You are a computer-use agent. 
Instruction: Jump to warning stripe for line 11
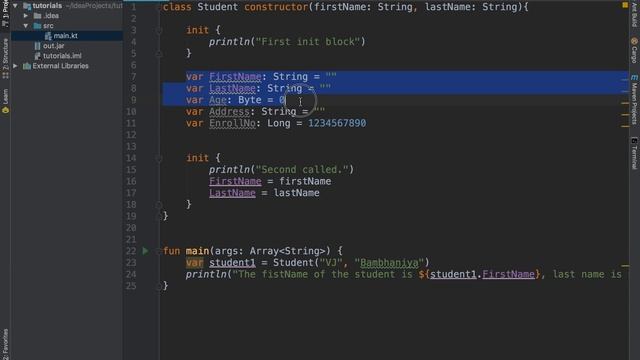[625, 126]
